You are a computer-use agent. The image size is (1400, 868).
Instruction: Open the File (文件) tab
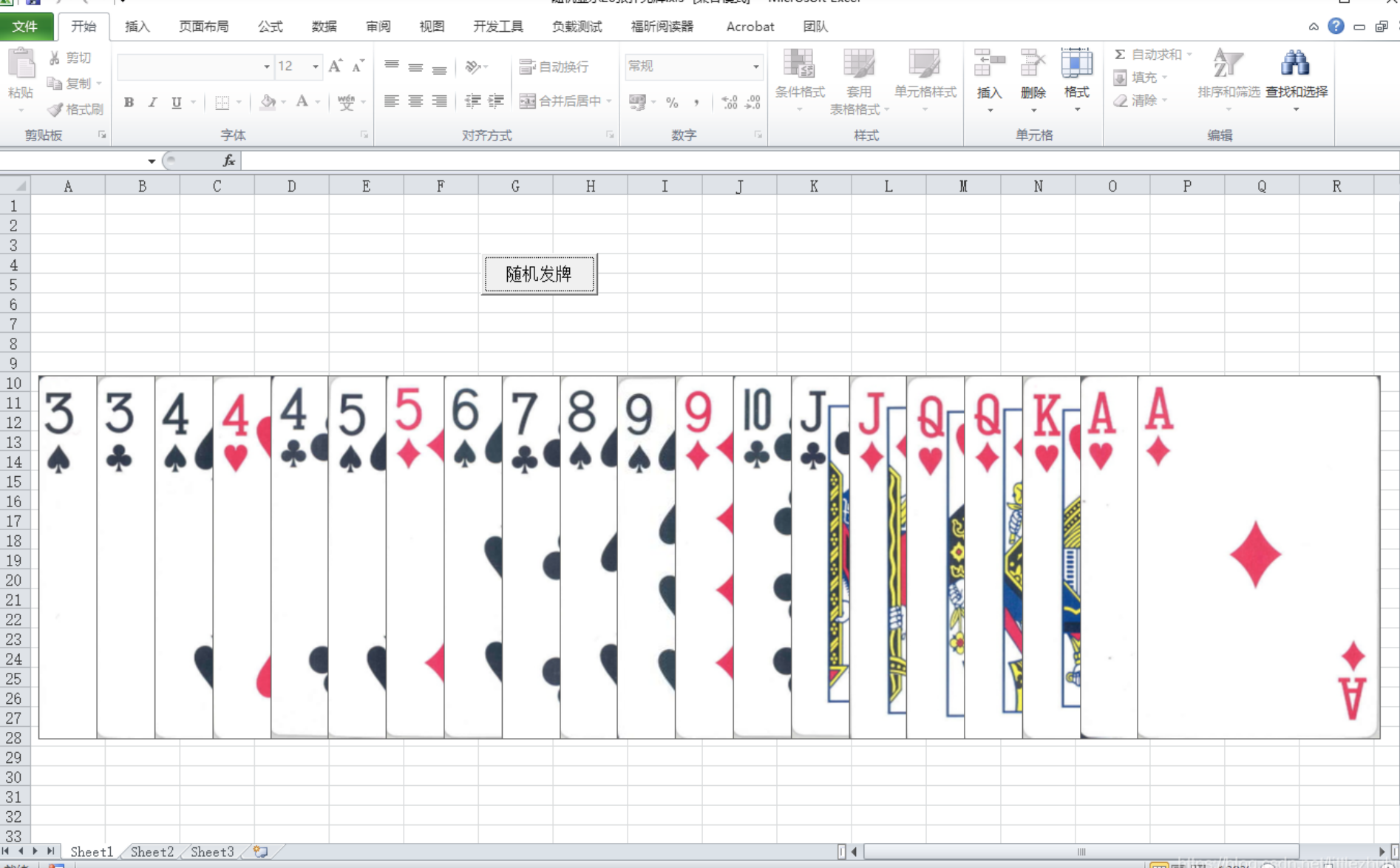pos(26,27)
